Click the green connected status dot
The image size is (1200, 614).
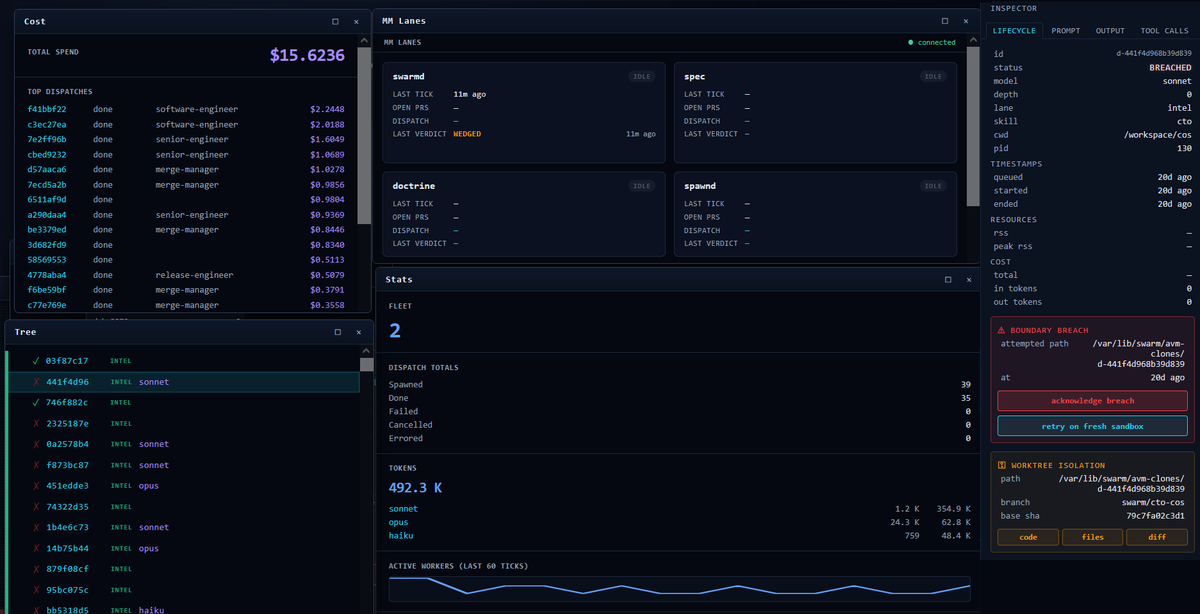pyautogui.click(x=910, y=43)
